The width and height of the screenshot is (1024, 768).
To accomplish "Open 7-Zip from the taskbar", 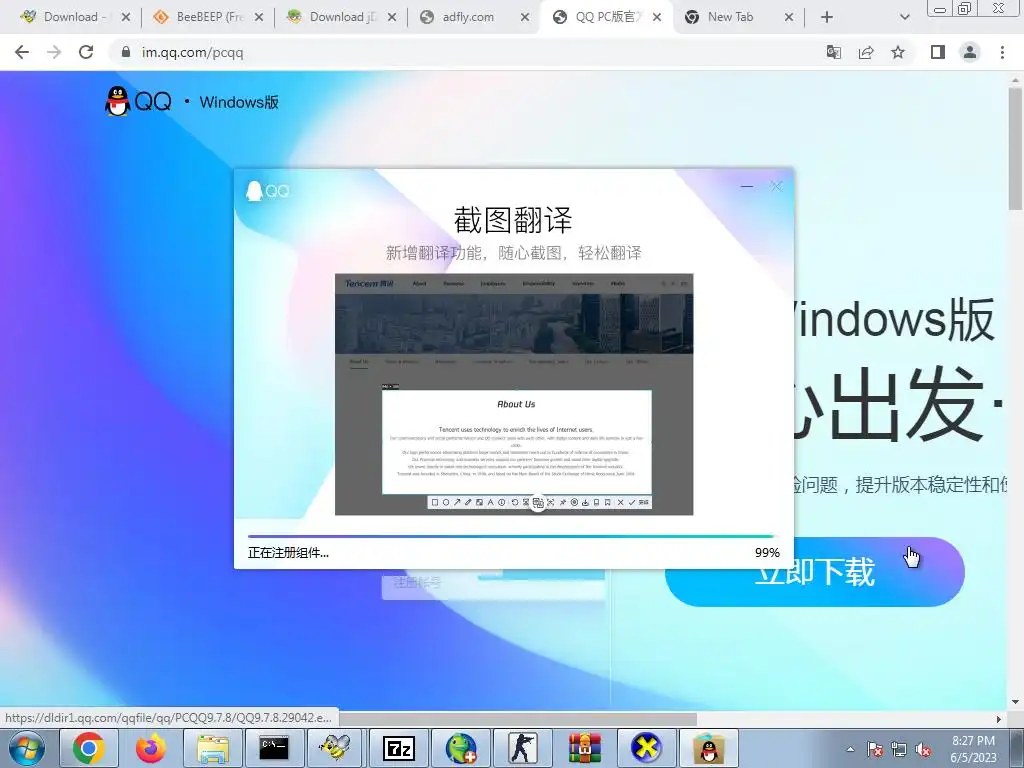I will pyautogui.click(x=398, y=748).
